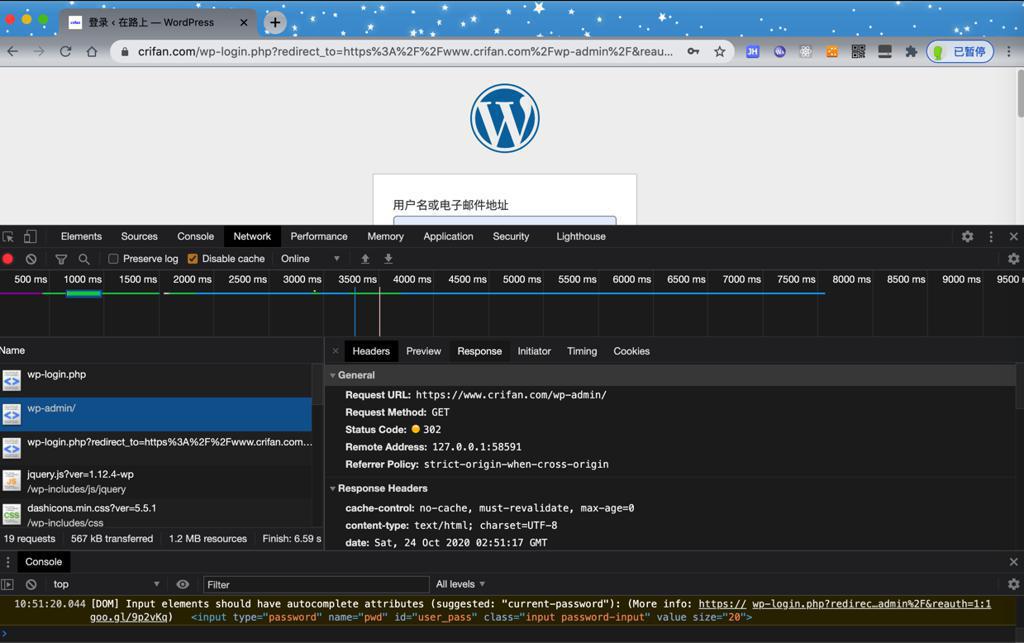Image resolution: width=1024 pixels, height=643 pixels.
Task: Click the paused profile button
Action: pos(960,52)
